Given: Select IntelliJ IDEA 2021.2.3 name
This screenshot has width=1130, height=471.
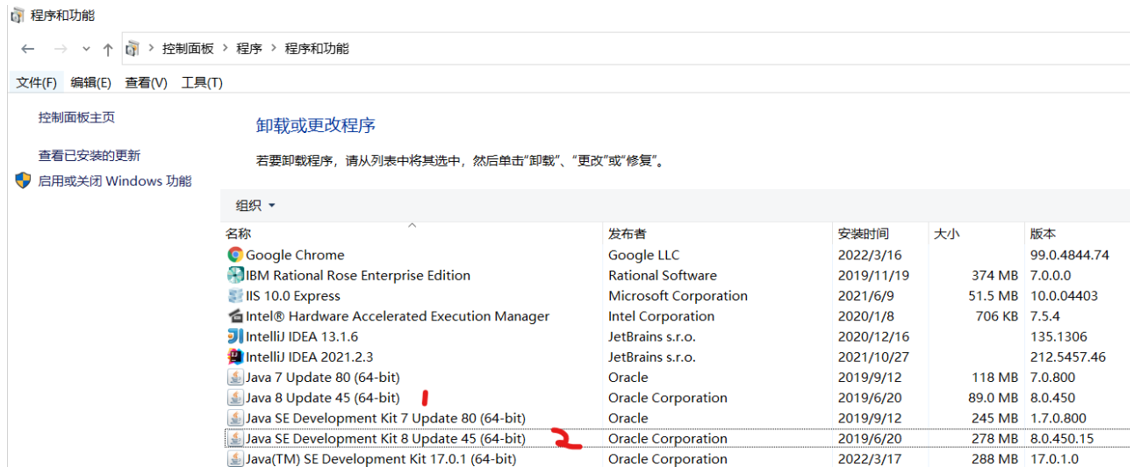Looking at the screenshot, I should 309,356.
